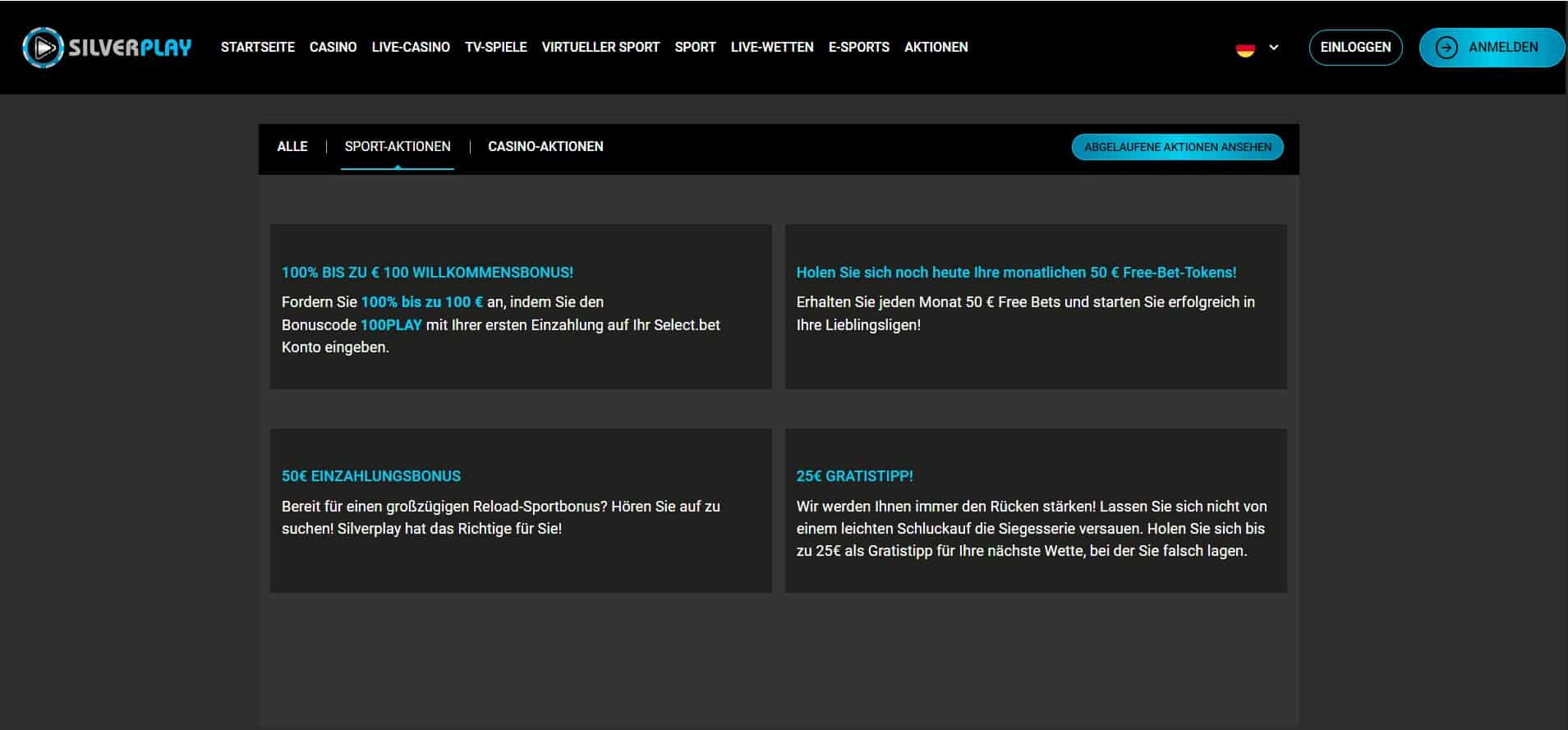Open the 50€ Einzahlungsbonus promotion
Image resolution: width=1568 pixels, height=730 pixels.
click(x=370, y=476)
